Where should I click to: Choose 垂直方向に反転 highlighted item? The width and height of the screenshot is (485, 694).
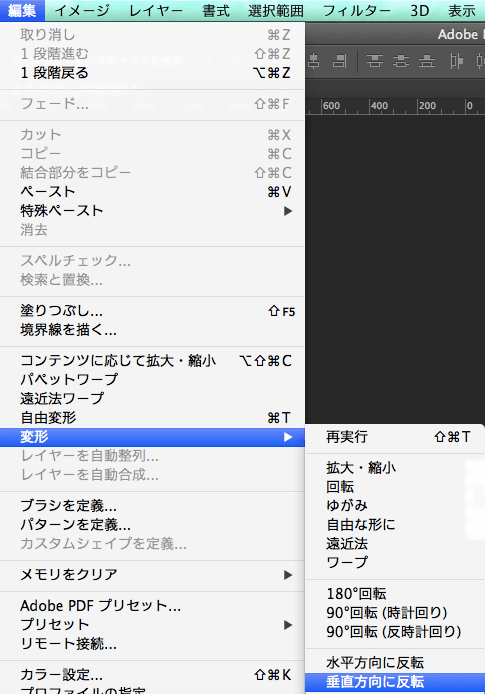[x=395, y=682]
